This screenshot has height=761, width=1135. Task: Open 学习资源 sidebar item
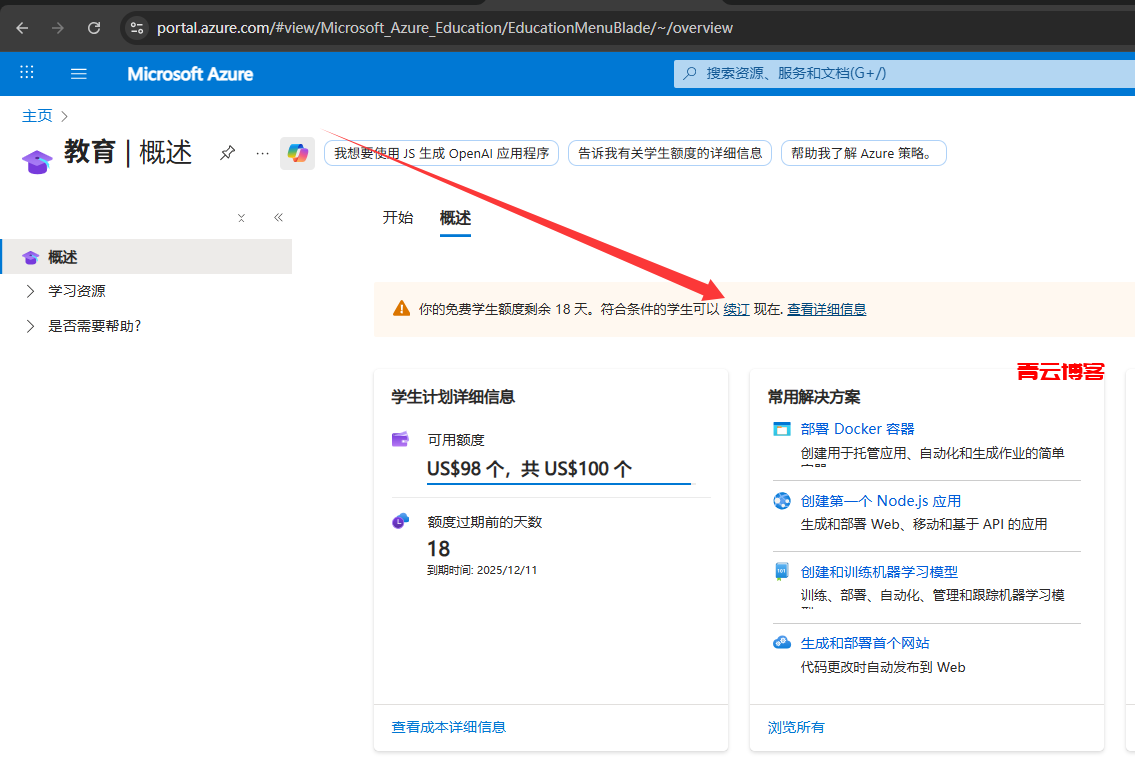77,291
